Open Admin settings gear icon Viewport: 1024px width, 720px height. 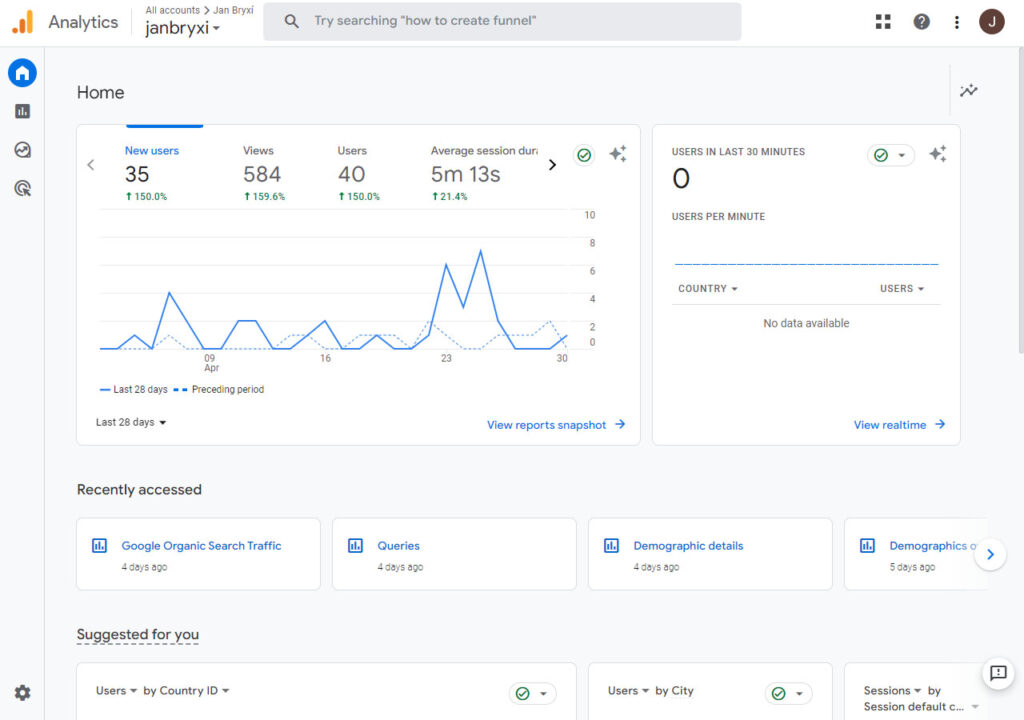click(x=22, y=693)
